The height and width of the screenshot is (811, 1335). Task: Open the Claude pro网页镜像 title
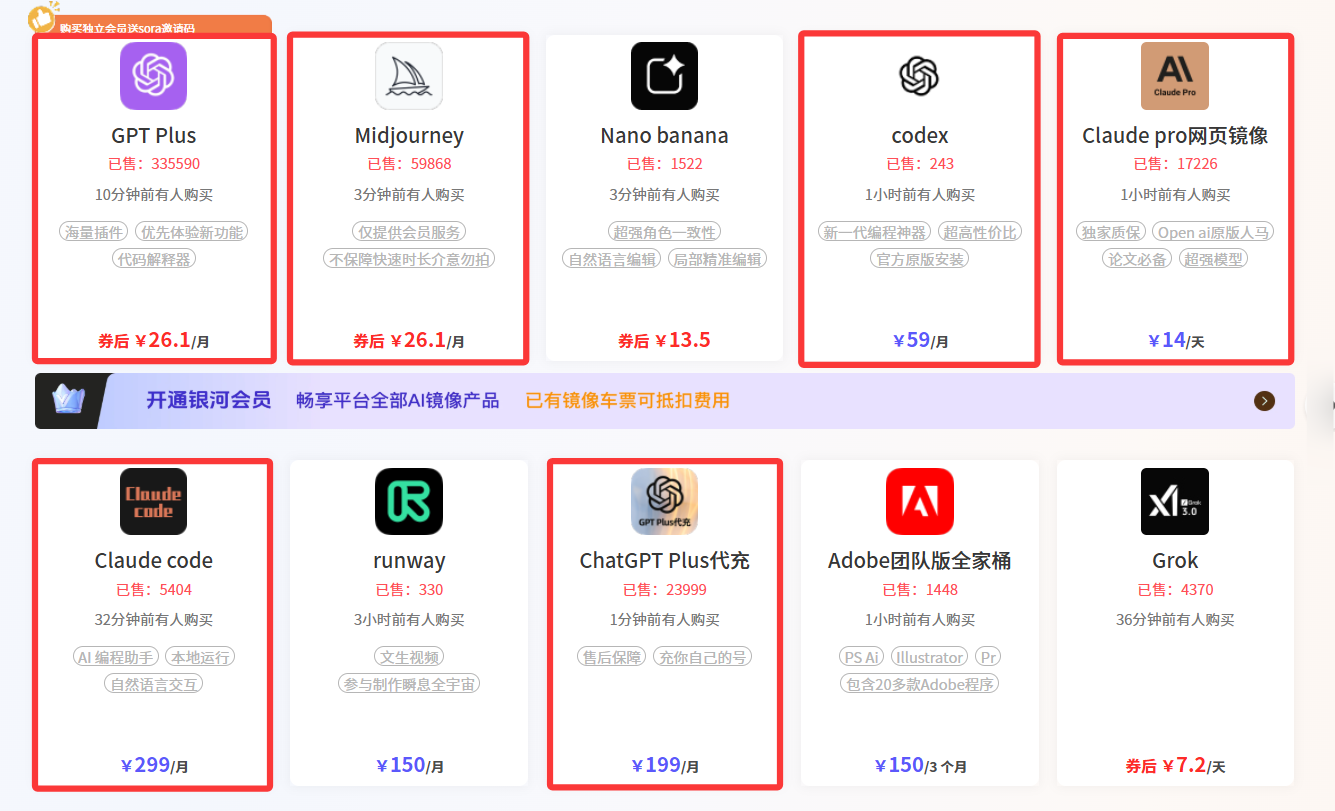1175,136
